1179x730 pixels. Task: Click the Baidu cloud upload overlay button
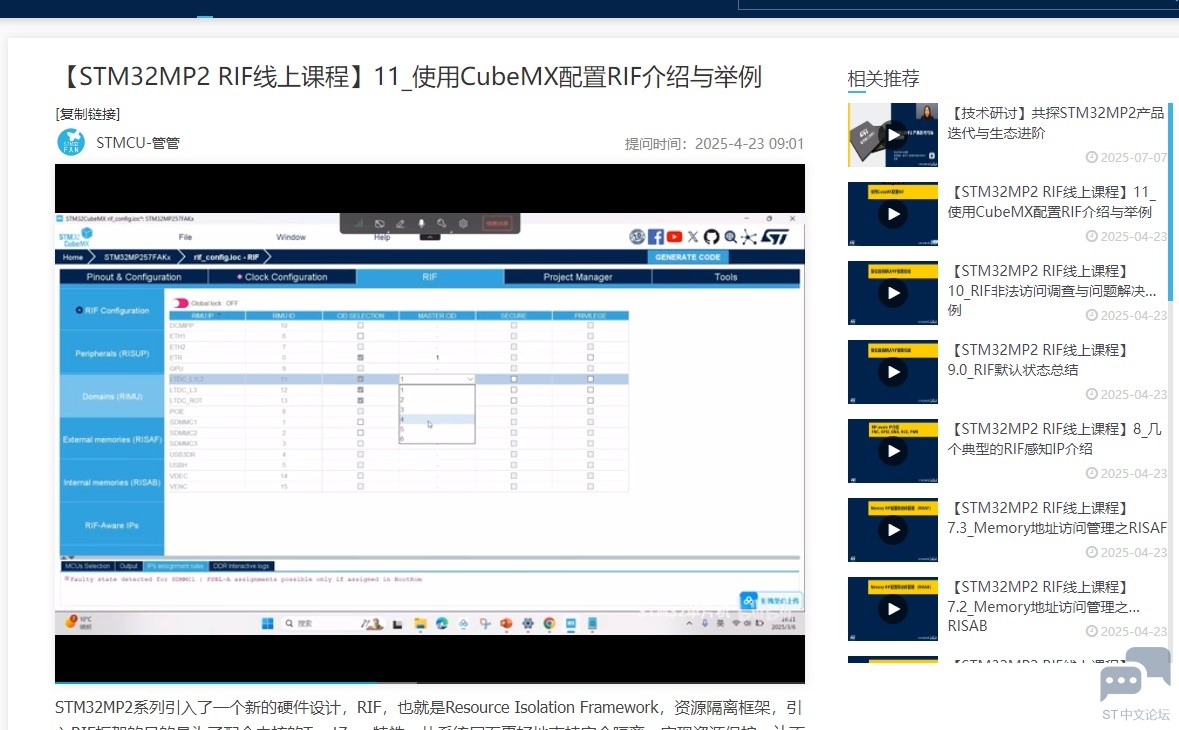coord(771,601)
